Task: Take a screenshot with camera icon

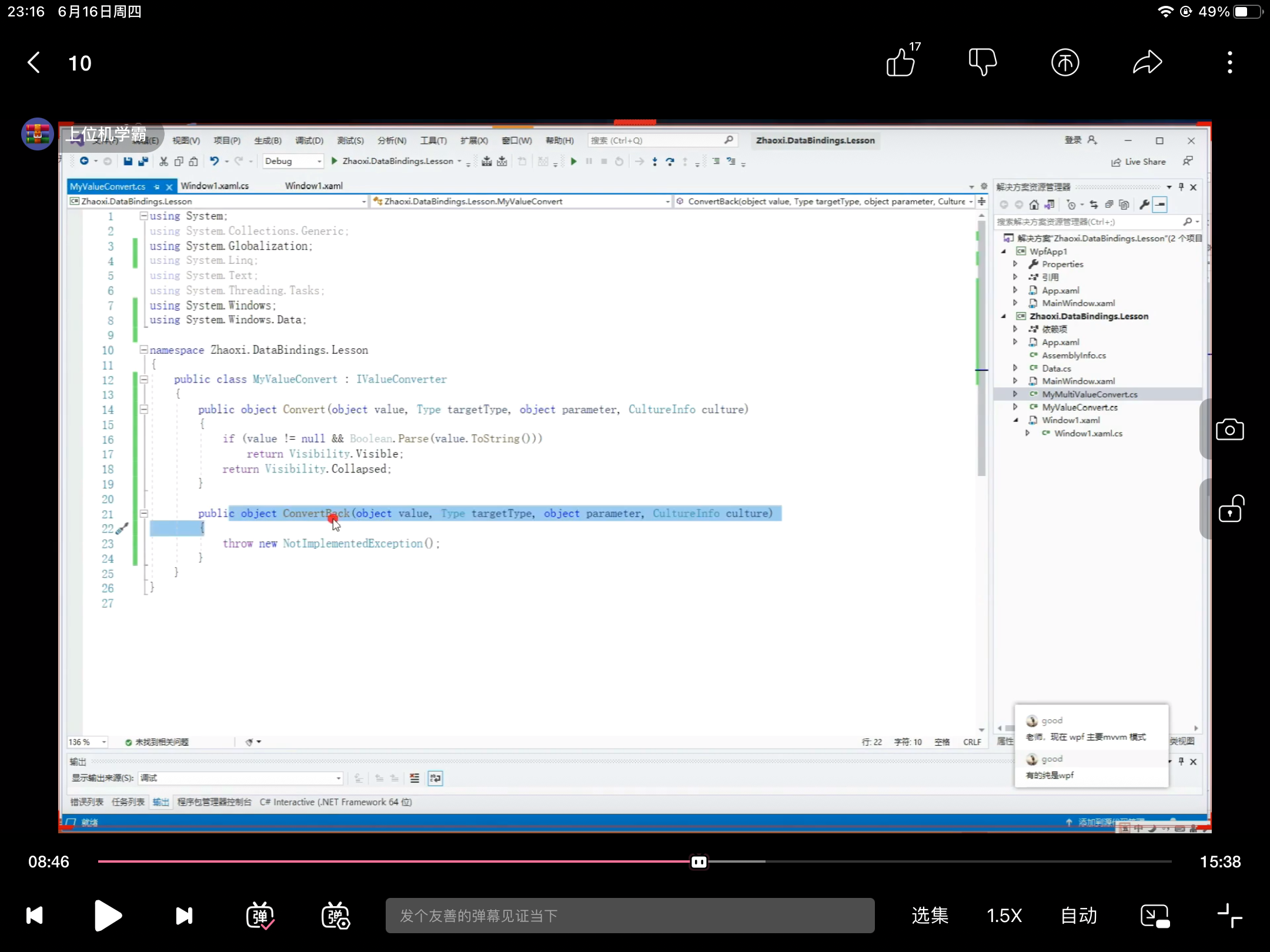Action: coord(1229,430)
